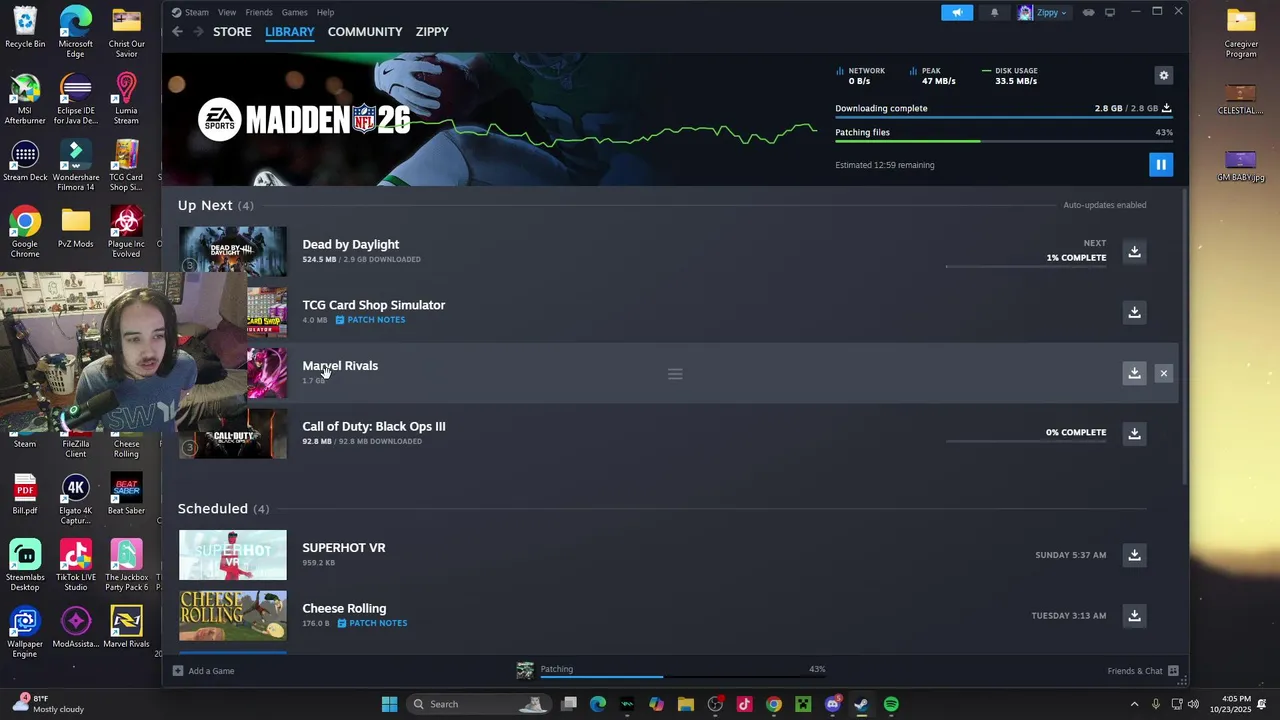This screenshot has width=1280, height=720.
Task: Download SUPERHOT VR update now
Action: pyautogui.click(x=1134, y=555)
